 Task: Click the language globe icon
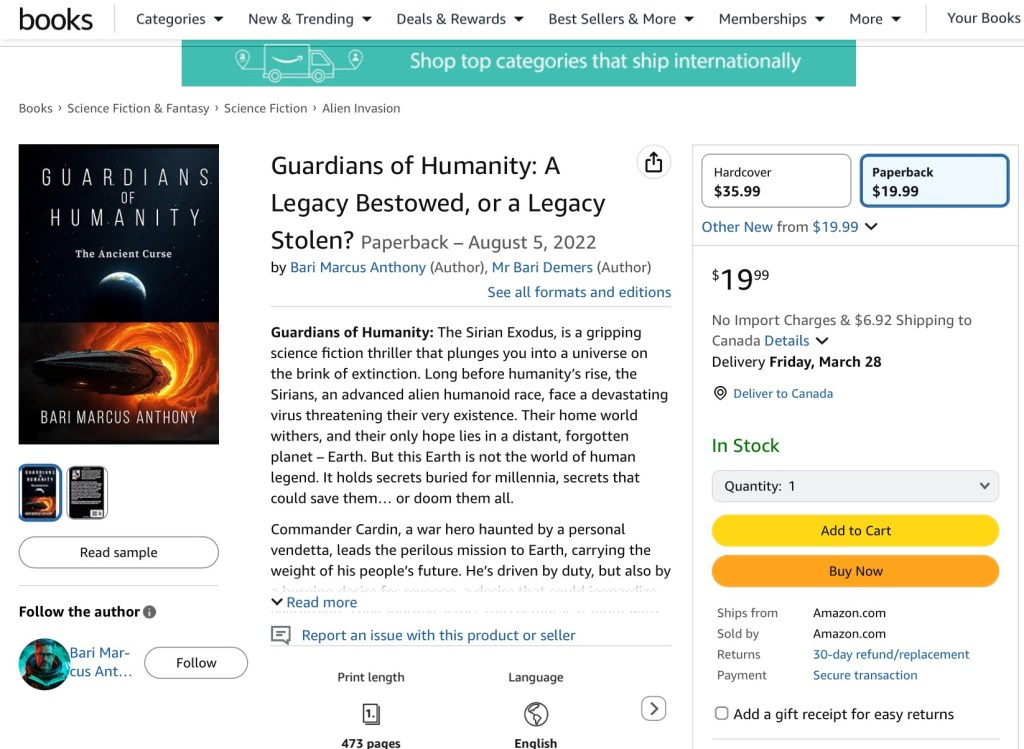click(x=536, y=713)
